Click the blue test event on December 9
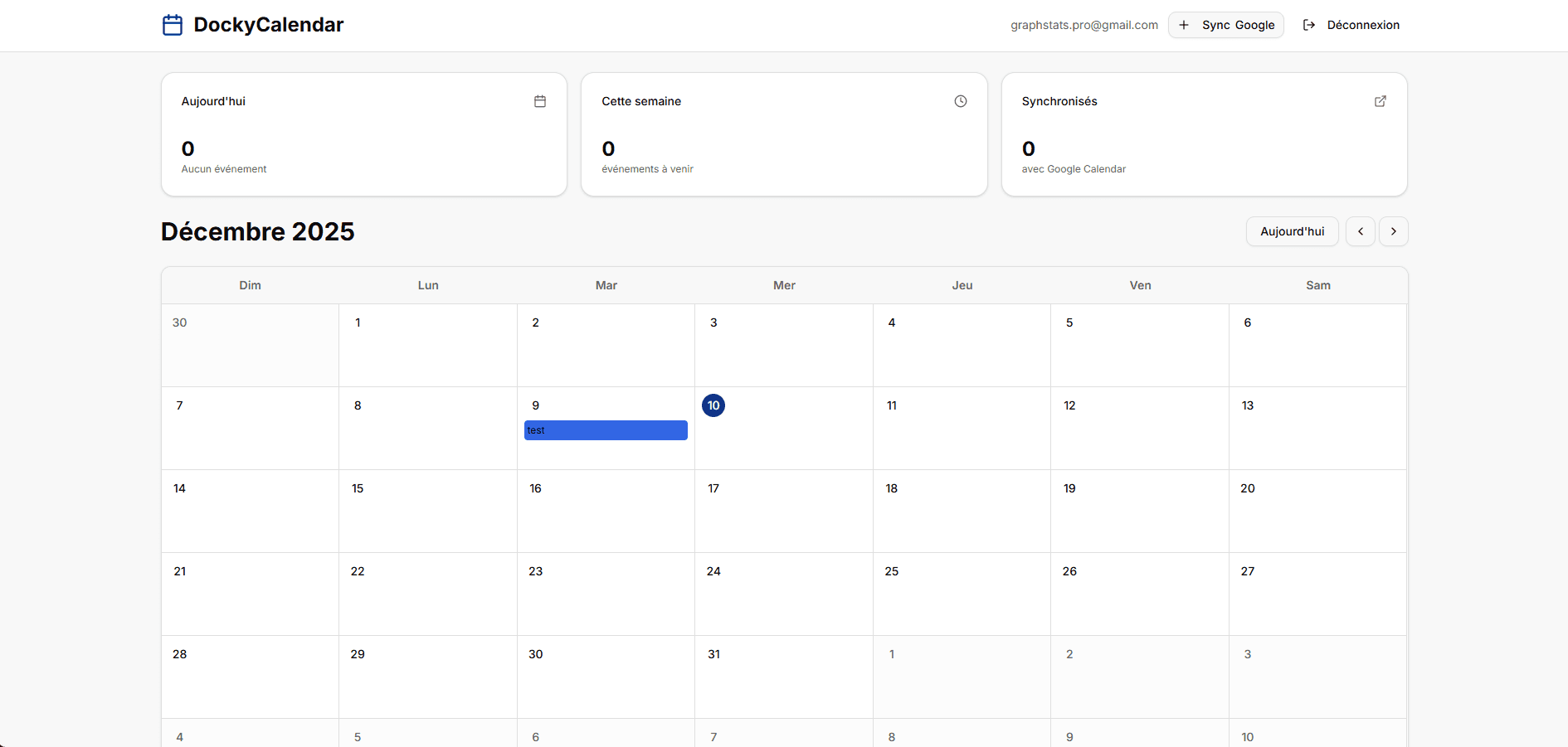The height and width of the screenshot is (747, 1568). coord(605,429)
